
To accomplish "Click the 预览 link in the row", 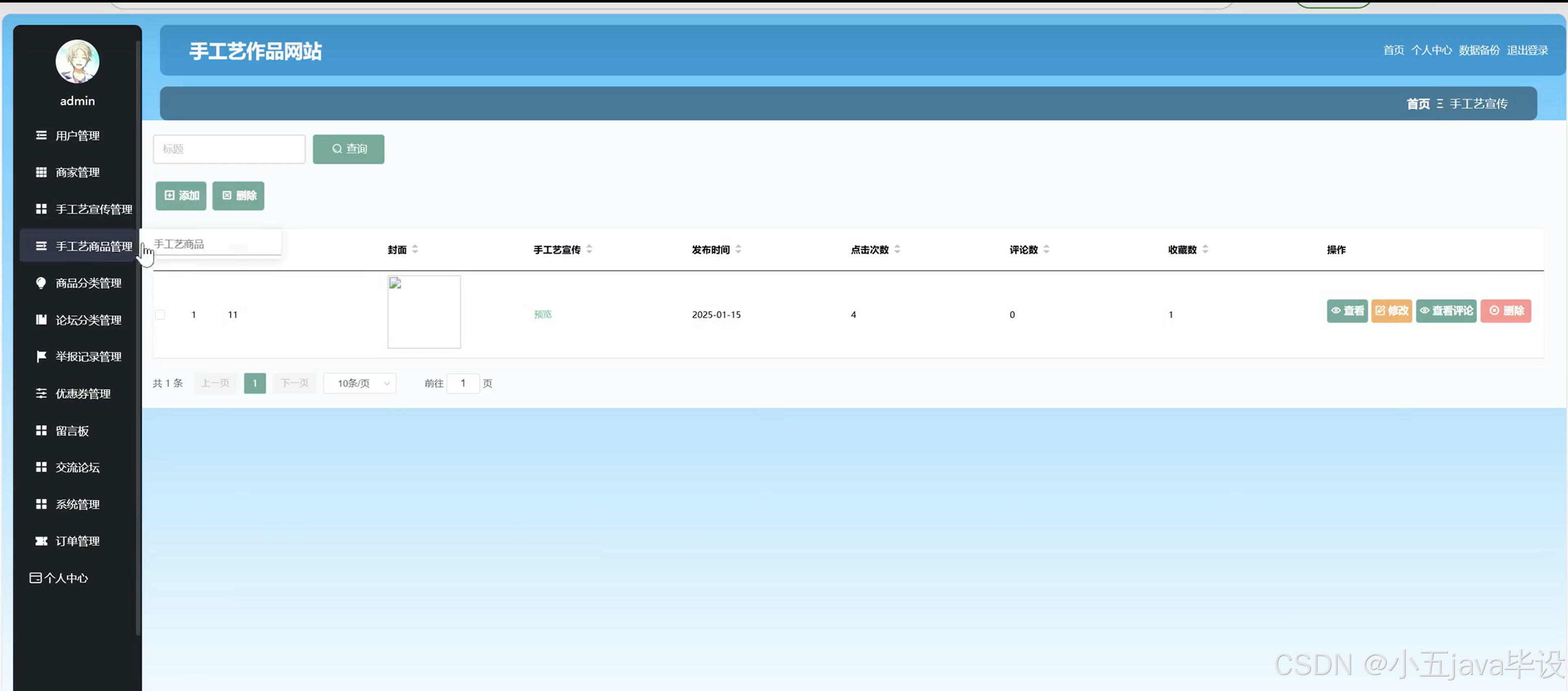I will (x=542, y=315).
